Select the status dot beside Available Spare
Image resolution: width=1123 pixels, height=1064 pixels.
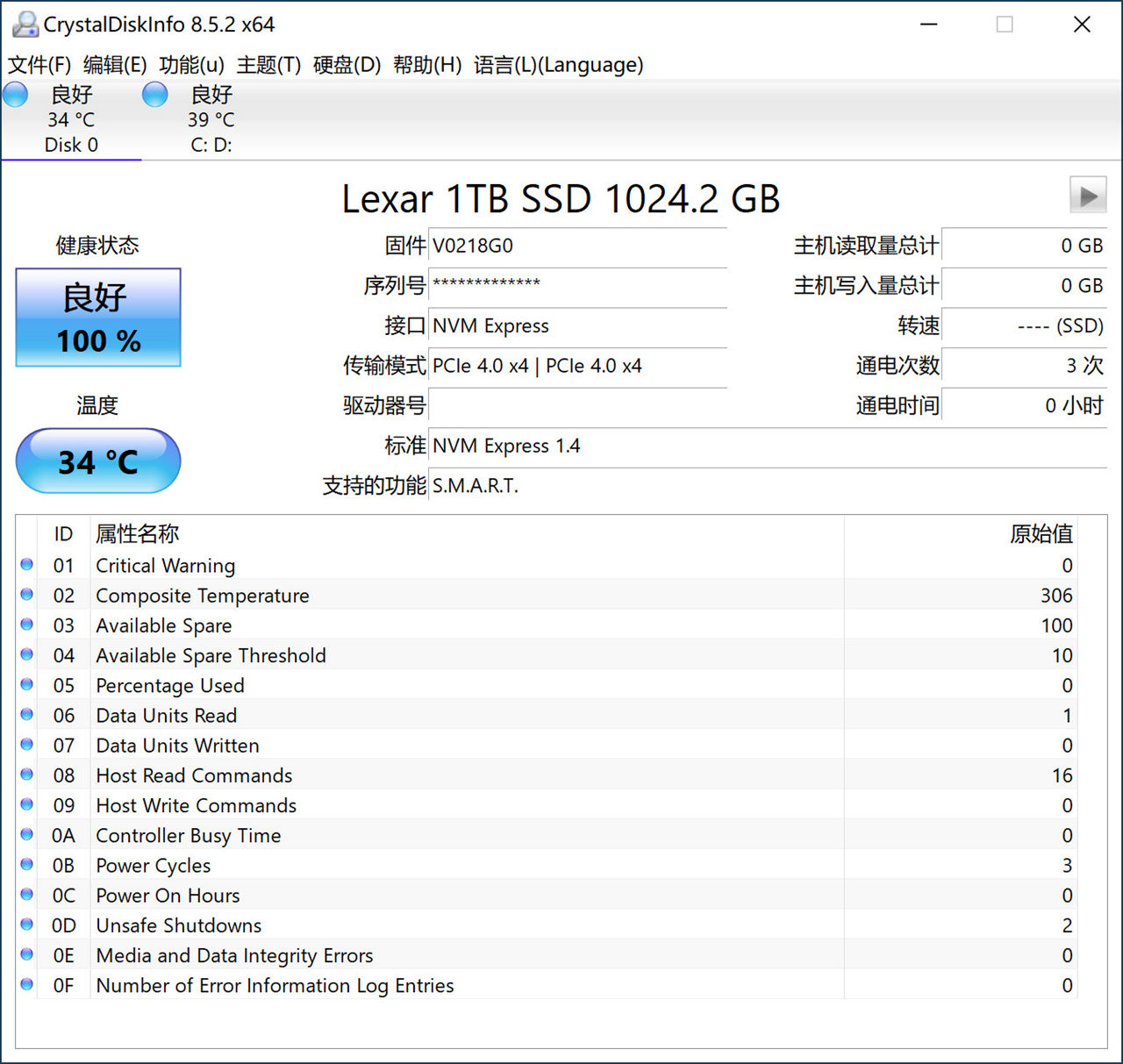click(26, 624)
